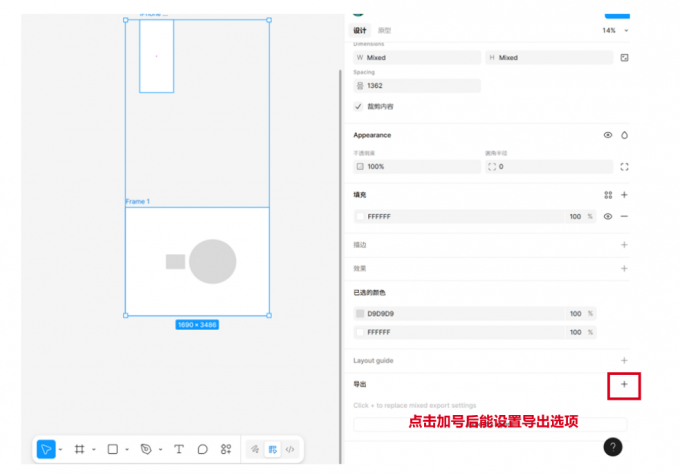
Task: Add a Layout guide with plus button
Action: [624, 360]
